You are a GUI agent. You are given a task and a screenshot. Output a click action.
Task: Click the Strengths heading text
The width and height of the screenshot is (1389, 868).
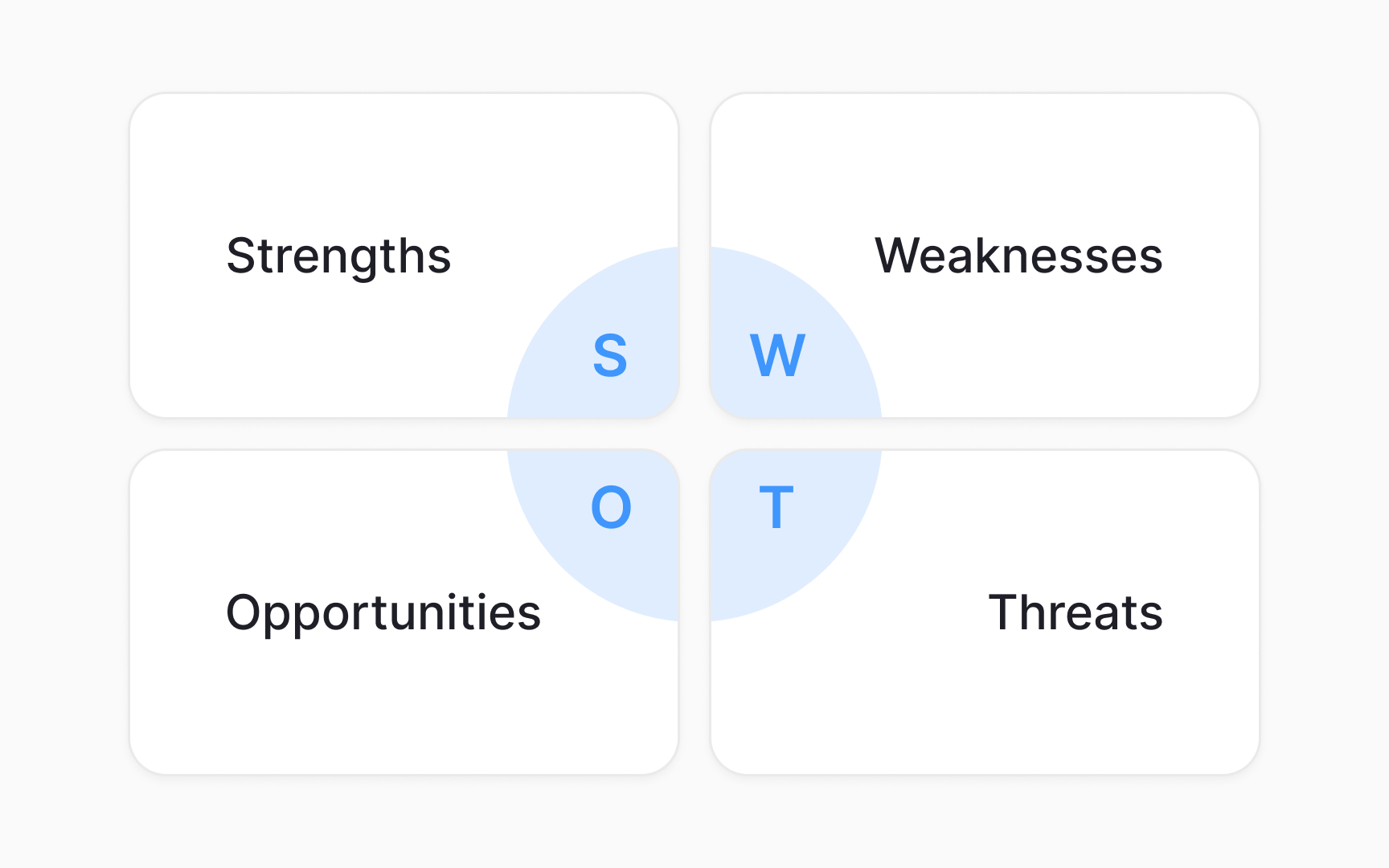point(338,256)
